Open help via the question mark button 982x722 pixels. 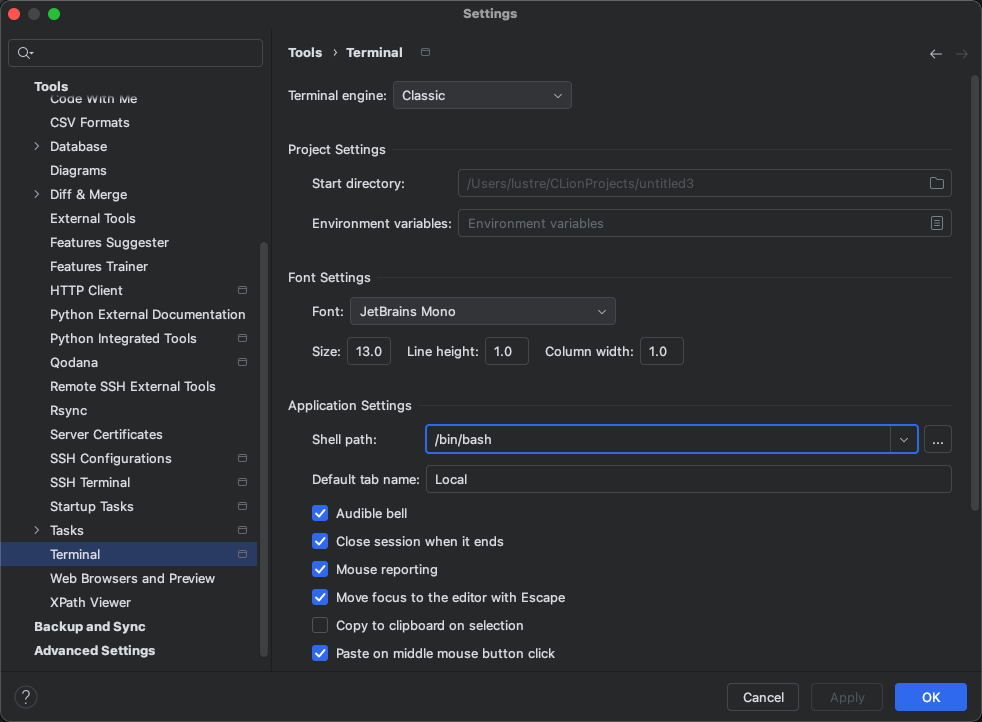[x=26, y=697]
